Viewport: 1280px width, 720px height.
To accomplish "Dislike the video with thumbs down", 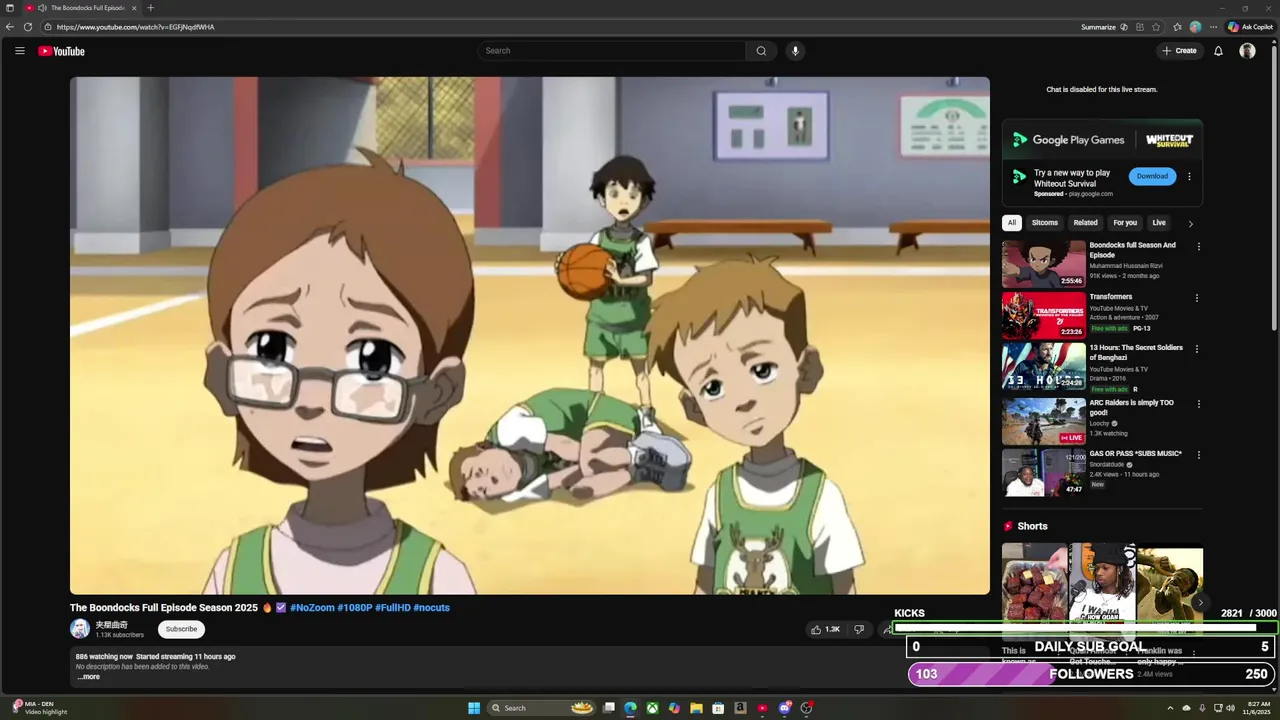I will click(859, 629).
